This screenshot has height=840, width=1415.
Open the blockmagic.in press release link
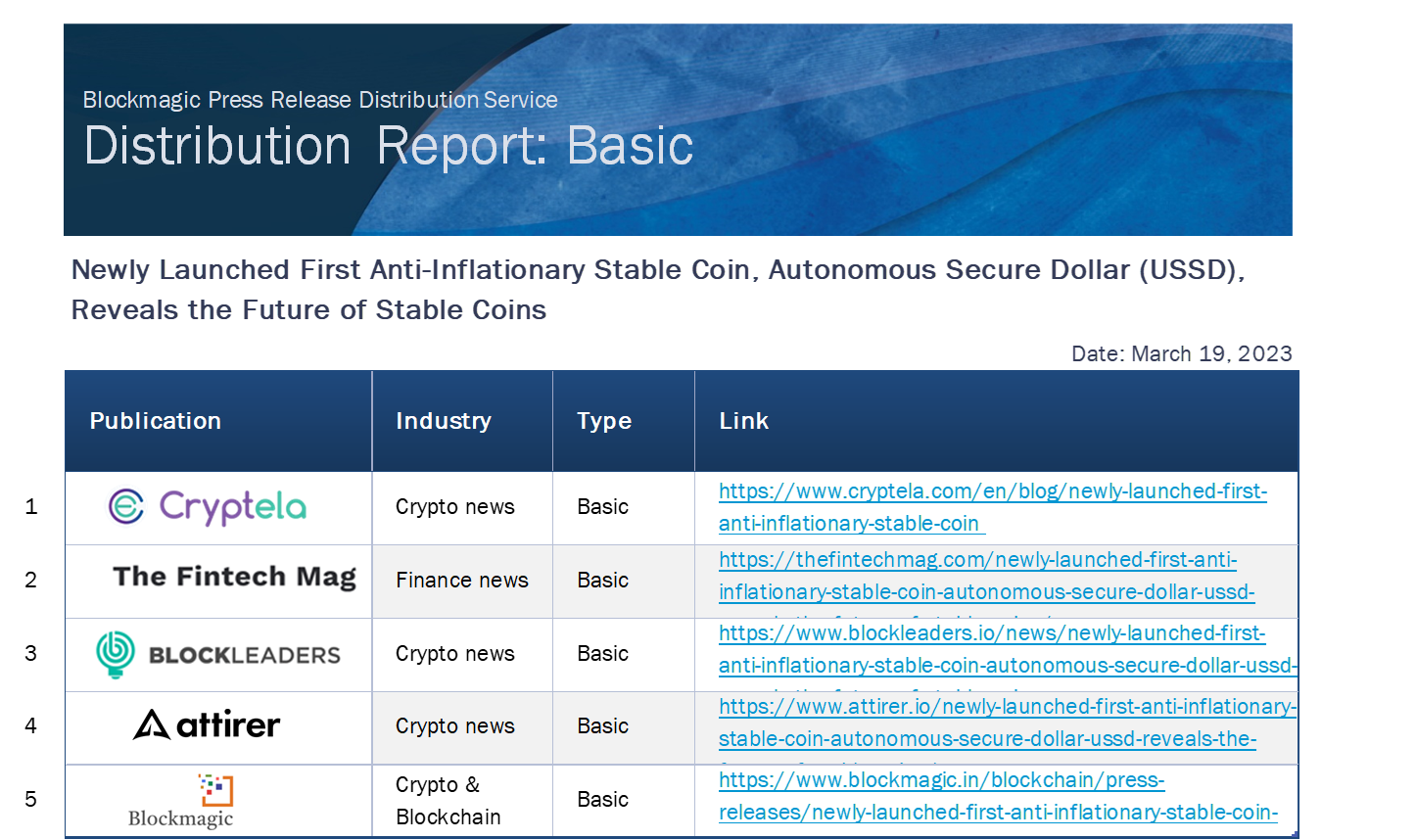998,796
